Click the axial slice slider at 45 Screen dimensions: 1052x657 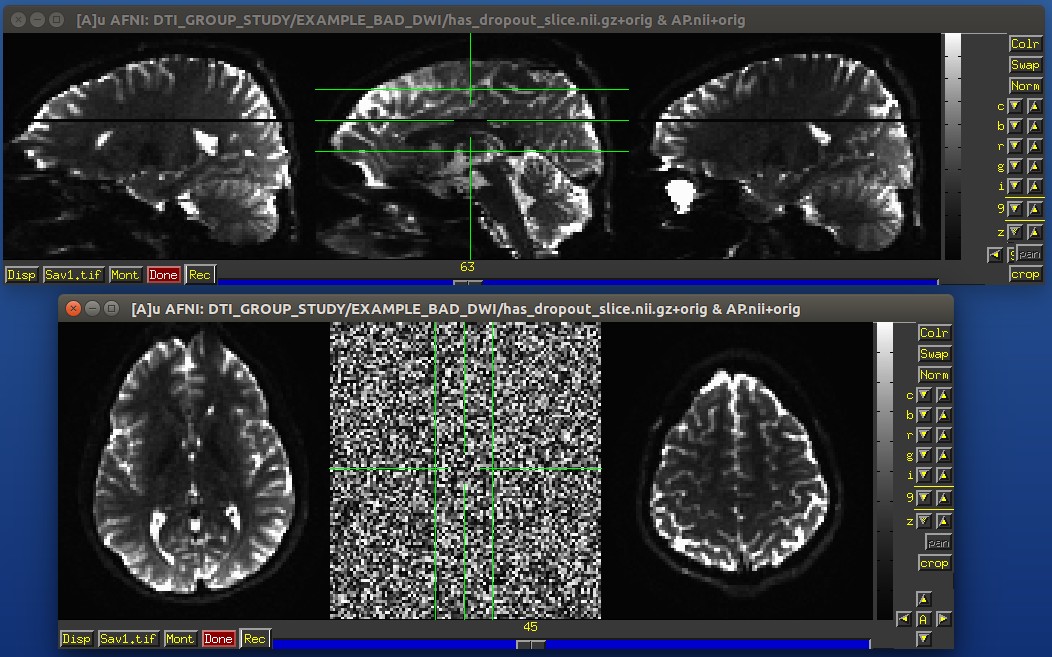(531, 644)
